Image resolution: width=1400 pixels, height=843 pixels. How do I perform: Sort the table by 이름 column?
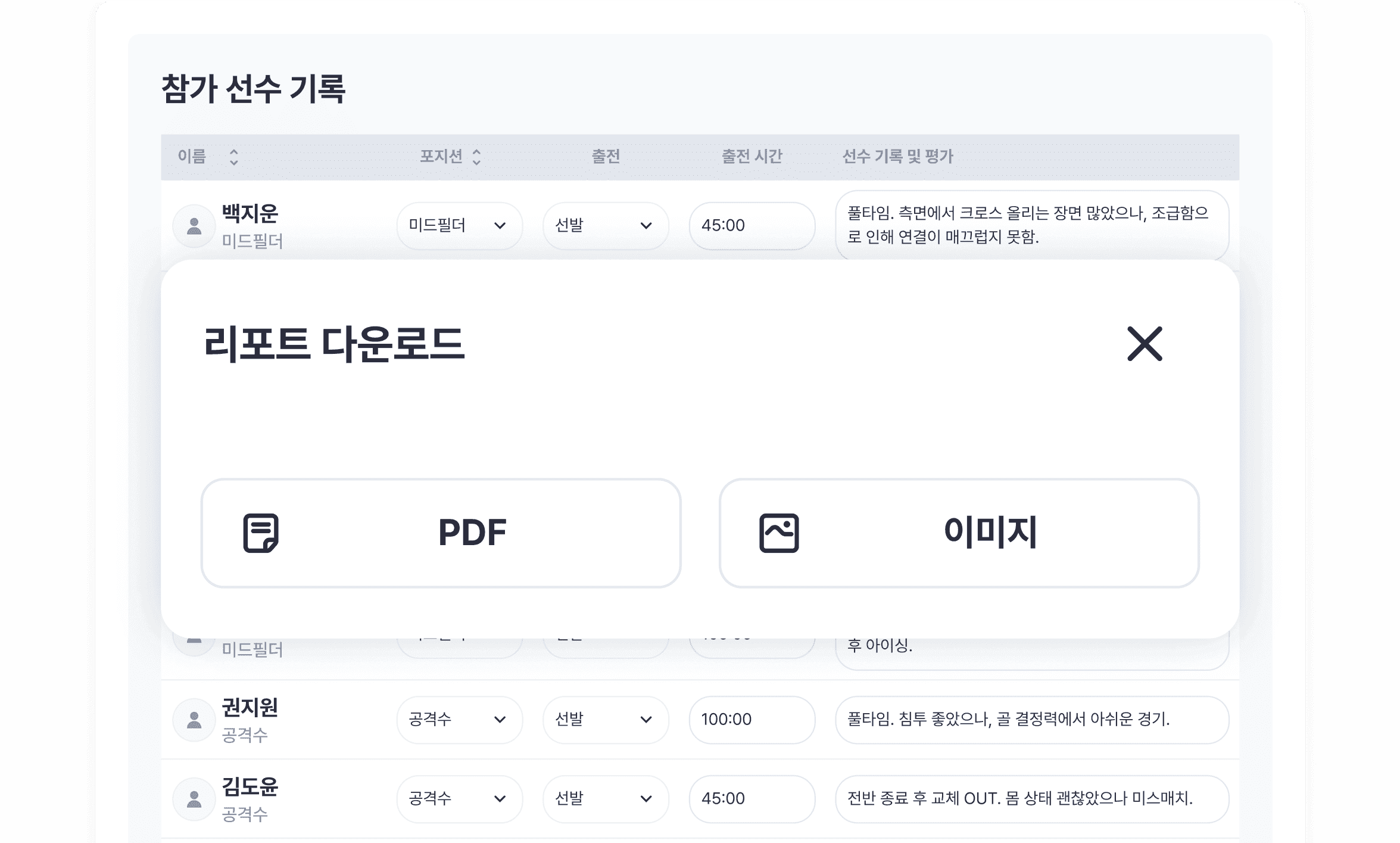click(233, 157)
